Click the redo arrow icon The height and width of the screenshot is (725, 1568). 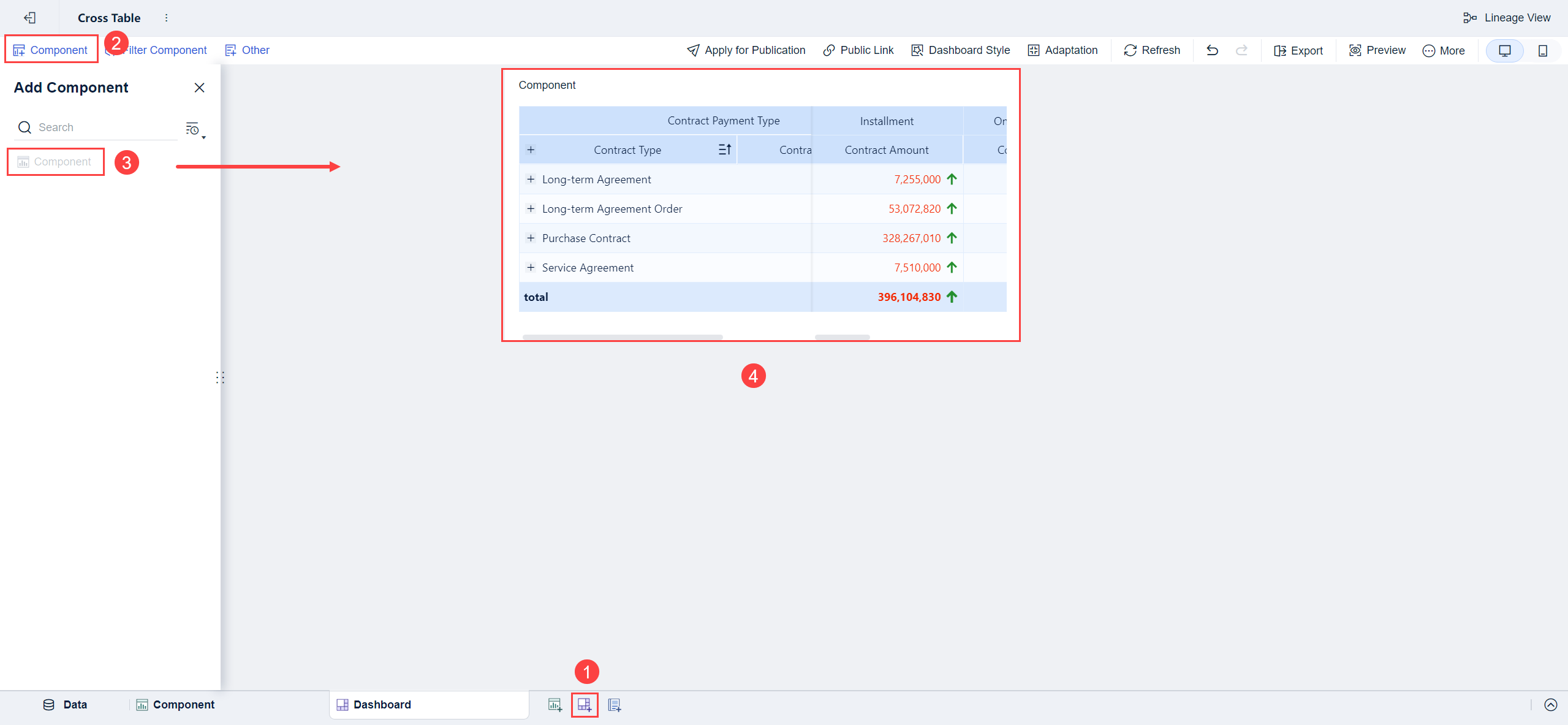pyautogui.click(x=1241, y=50)
